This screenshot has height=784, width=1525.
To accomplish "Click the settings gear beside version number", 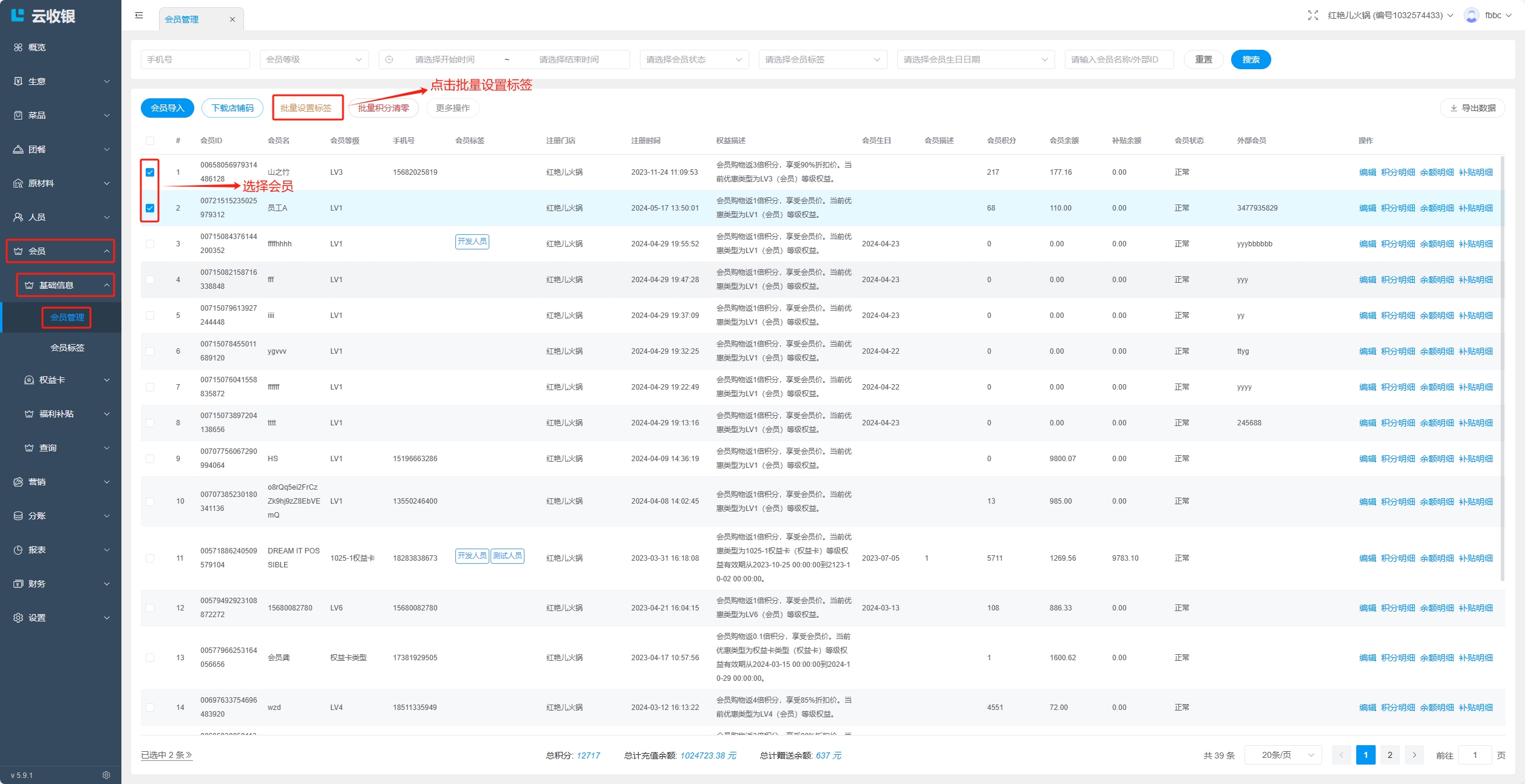I will (106, 775).
